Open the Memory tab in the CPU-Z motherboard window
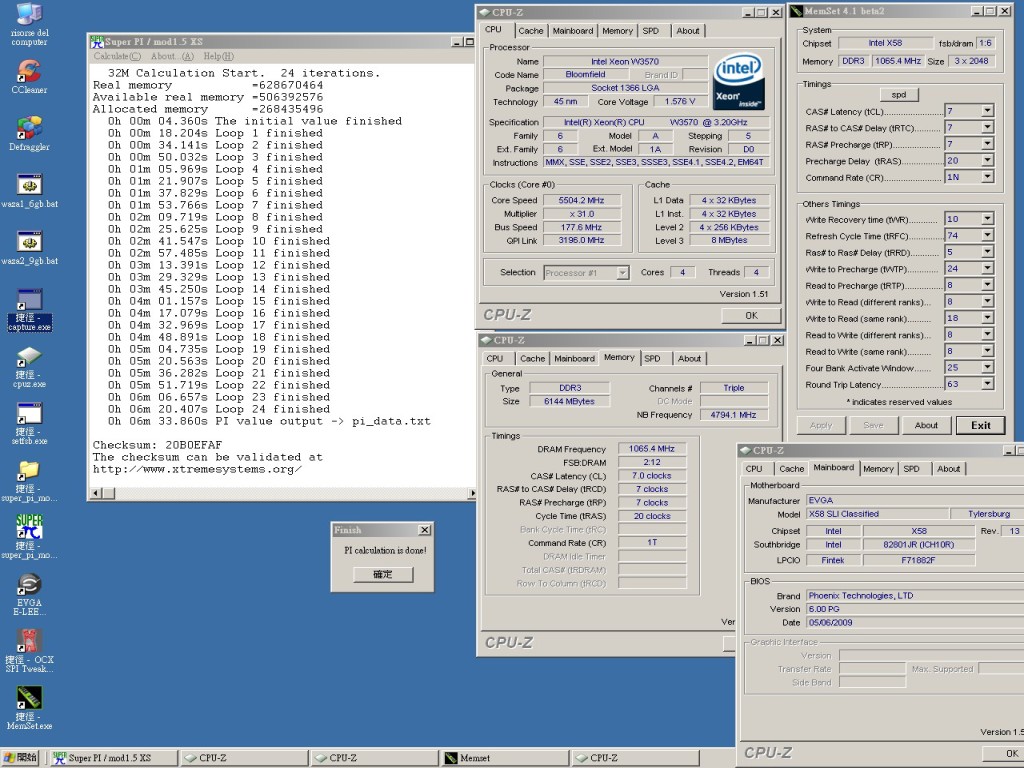Image resolution: width=1024 pixels, height=768 pixels. point(878,469)
